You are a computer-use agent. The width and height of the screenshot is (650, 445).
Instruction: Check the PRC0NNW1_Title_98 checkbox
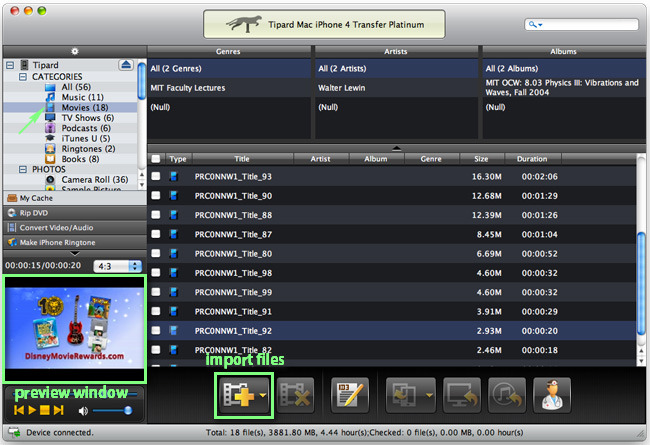(x=156, y=272)
